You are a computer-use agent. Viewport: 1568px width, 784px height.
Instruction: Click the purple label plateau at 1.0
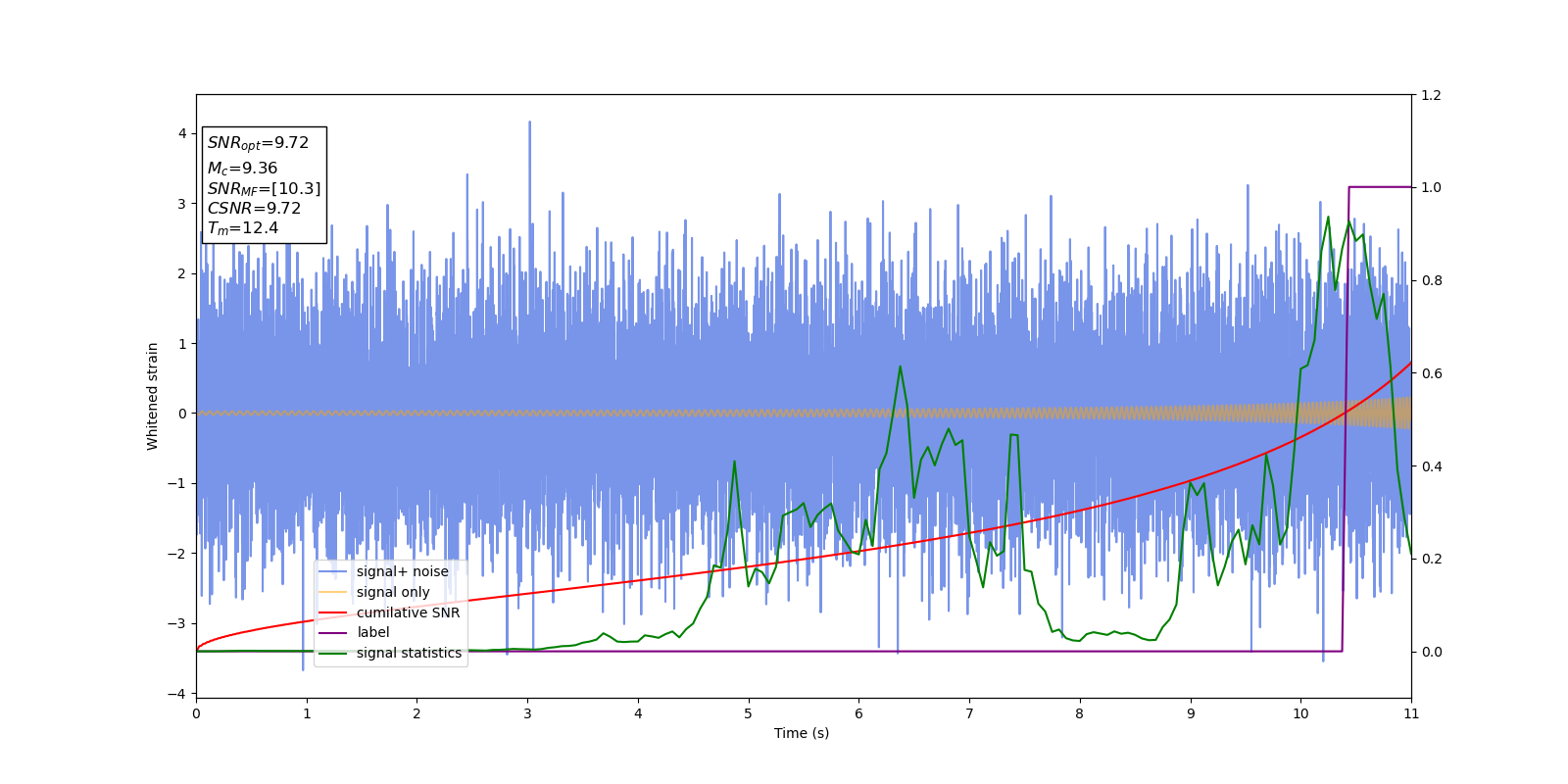coord(1380,186)
